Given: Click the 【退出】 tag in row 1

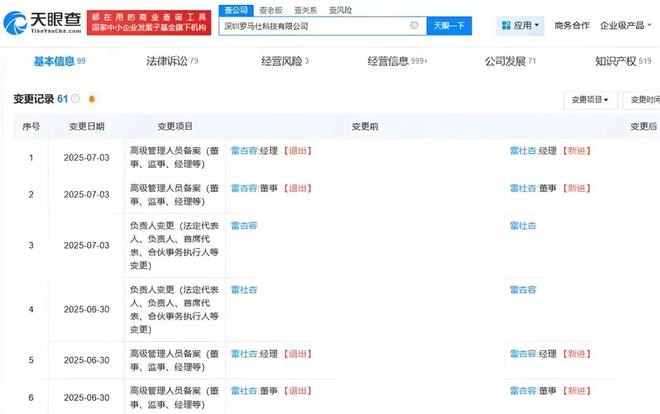Looking at the screenshot, I should (x=298, y=151).
